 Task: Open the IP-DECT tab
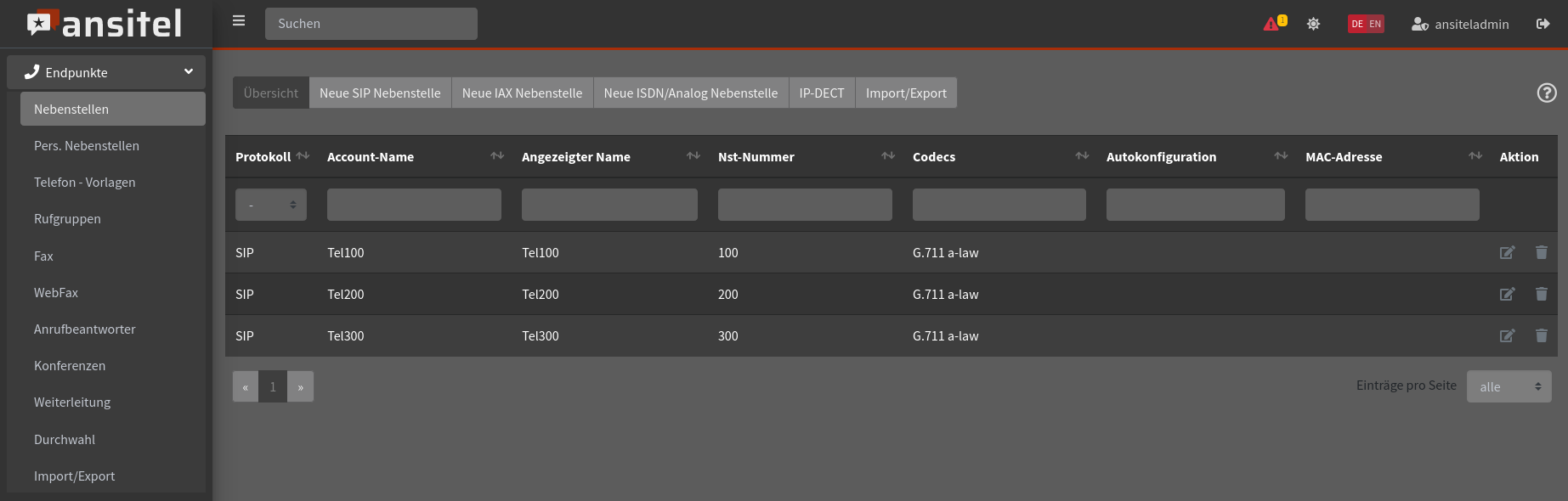click(821, 93)
